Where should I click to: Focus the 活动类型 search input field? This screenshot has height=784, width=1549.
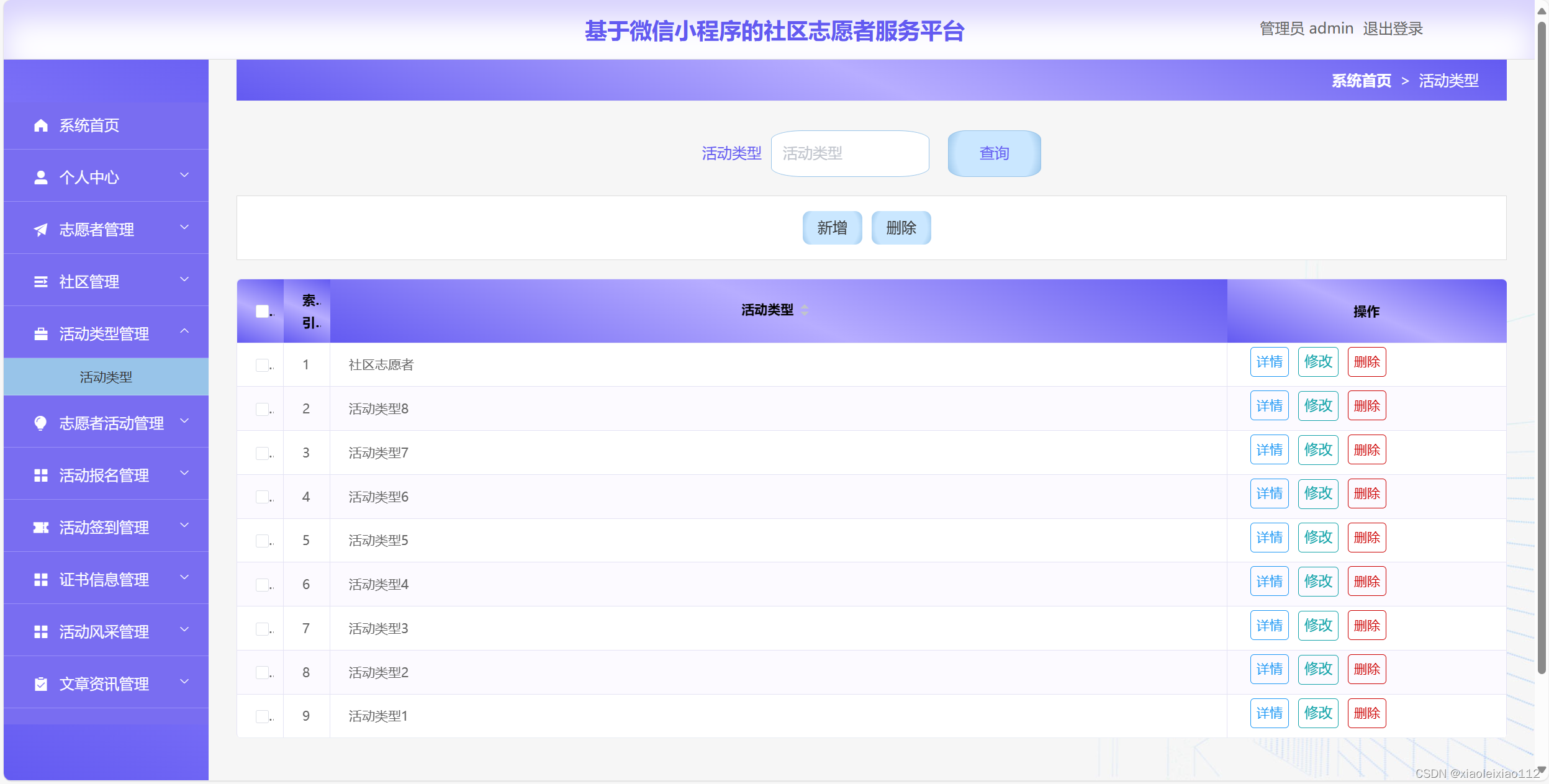850,153
